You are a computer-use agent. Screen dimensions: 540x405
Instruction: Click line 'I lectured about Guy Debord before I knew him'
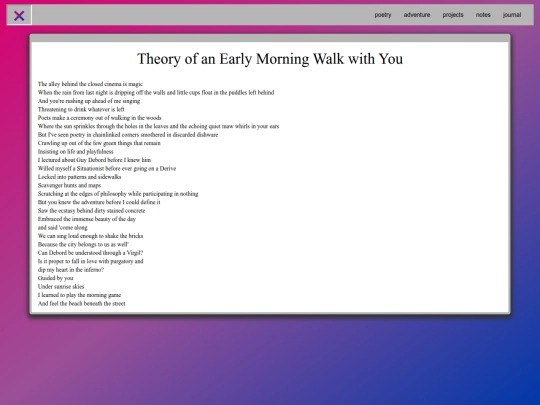(x=94, y=160)
